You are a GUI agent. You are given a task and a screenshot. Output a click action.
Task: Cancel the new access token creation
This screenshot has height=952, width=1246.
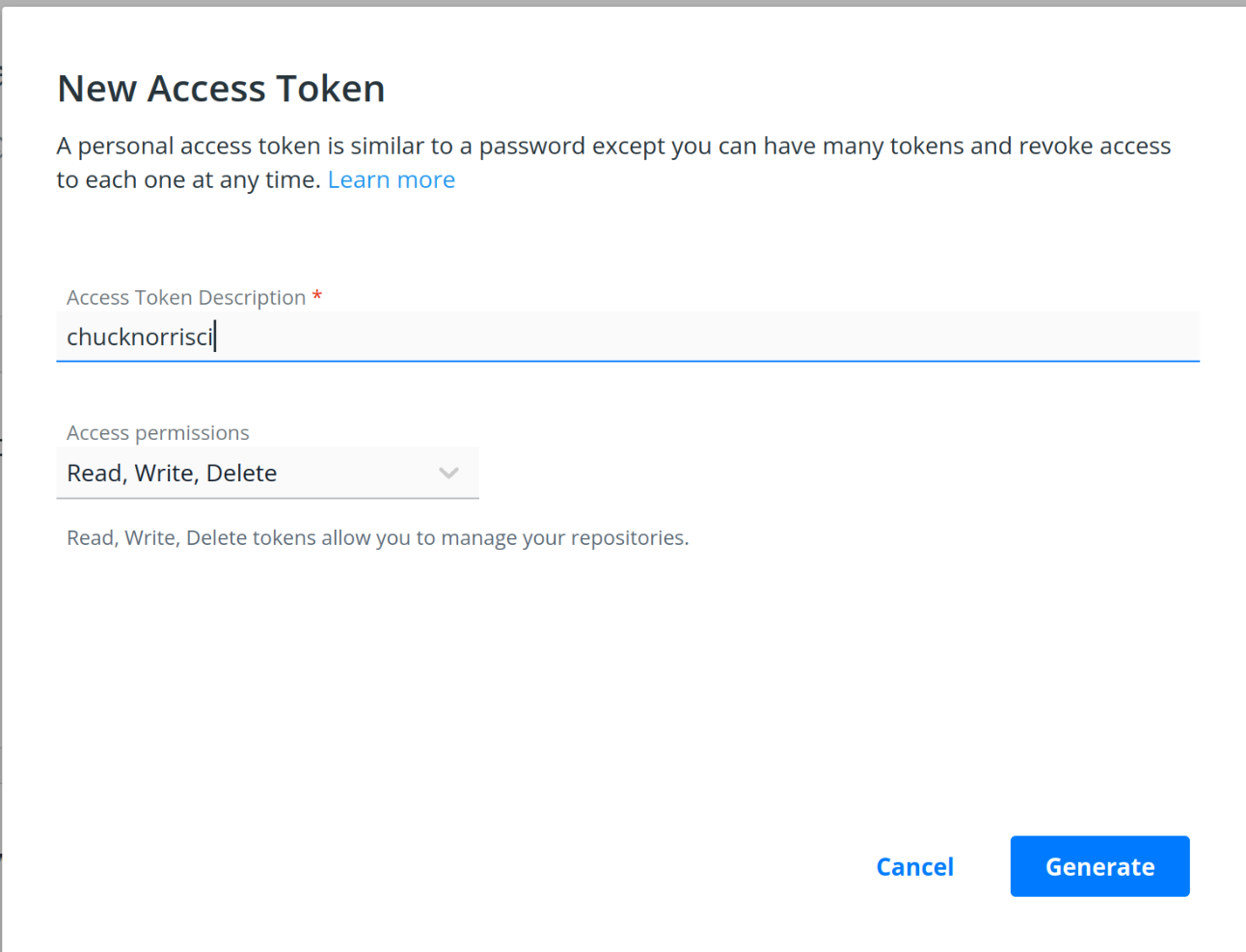(x=914, y=866)
